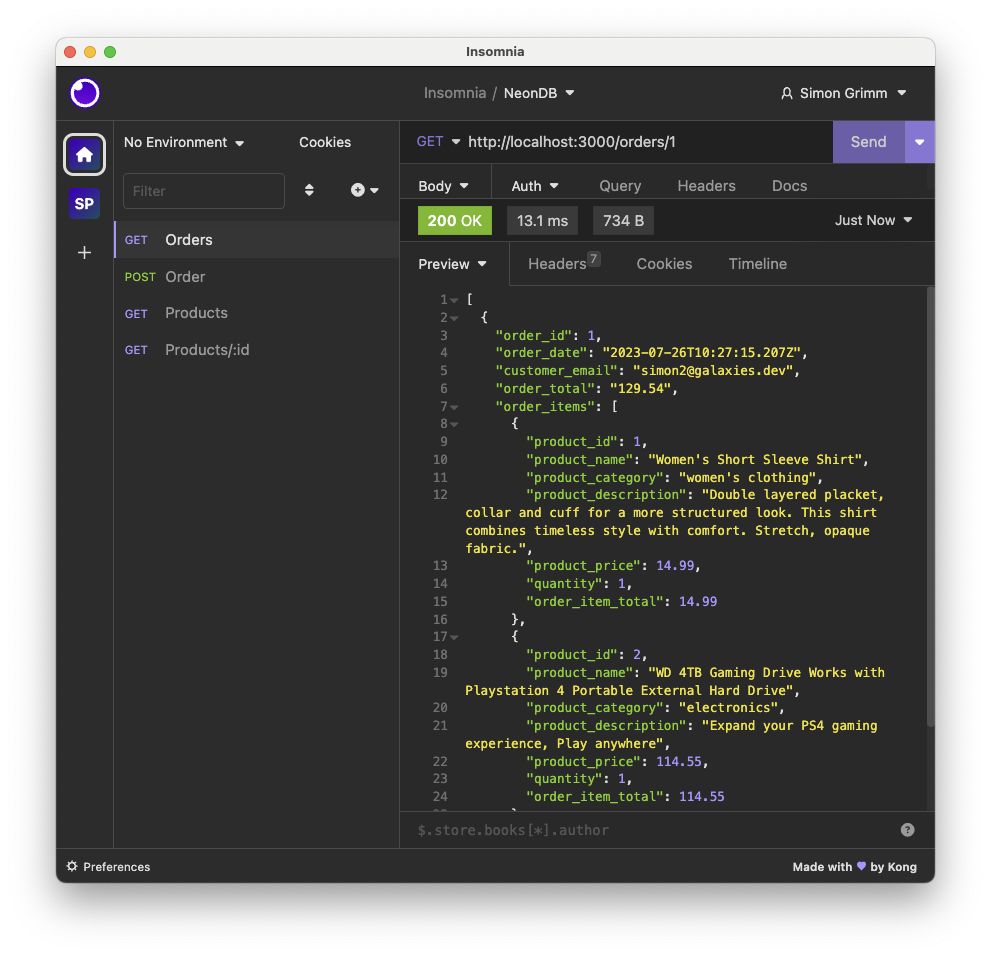Switch to the response Cookies tab
Screen dimensions: 991x957
[664, 264]
